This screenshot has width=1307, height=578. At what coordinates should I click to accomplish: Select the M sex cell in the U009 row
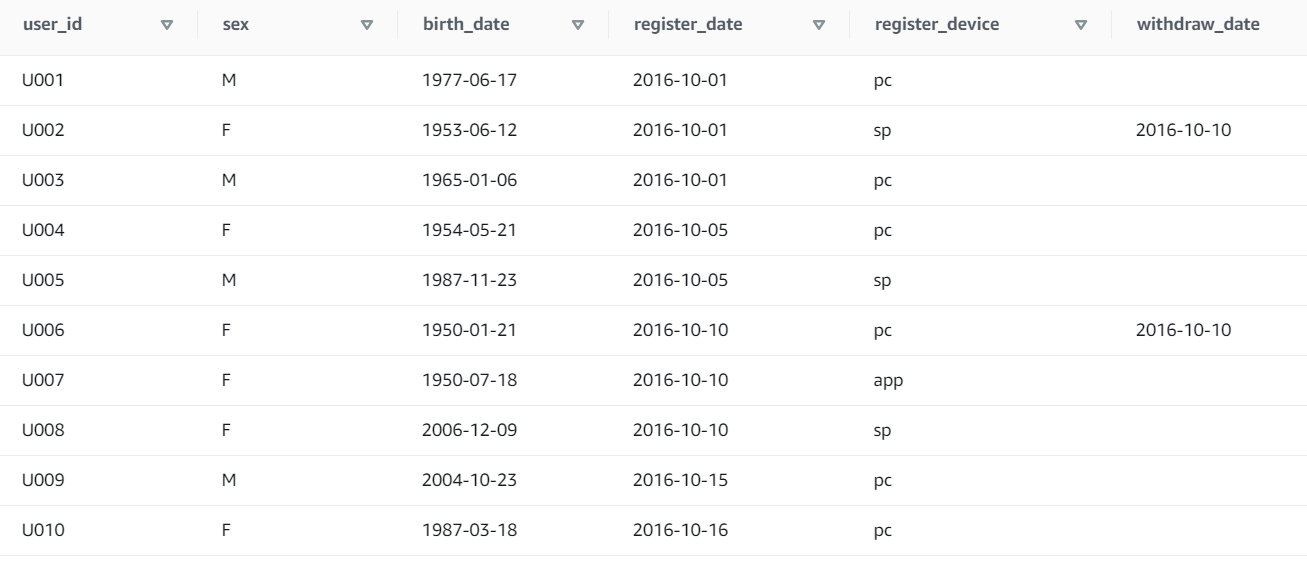click(229, 480)
